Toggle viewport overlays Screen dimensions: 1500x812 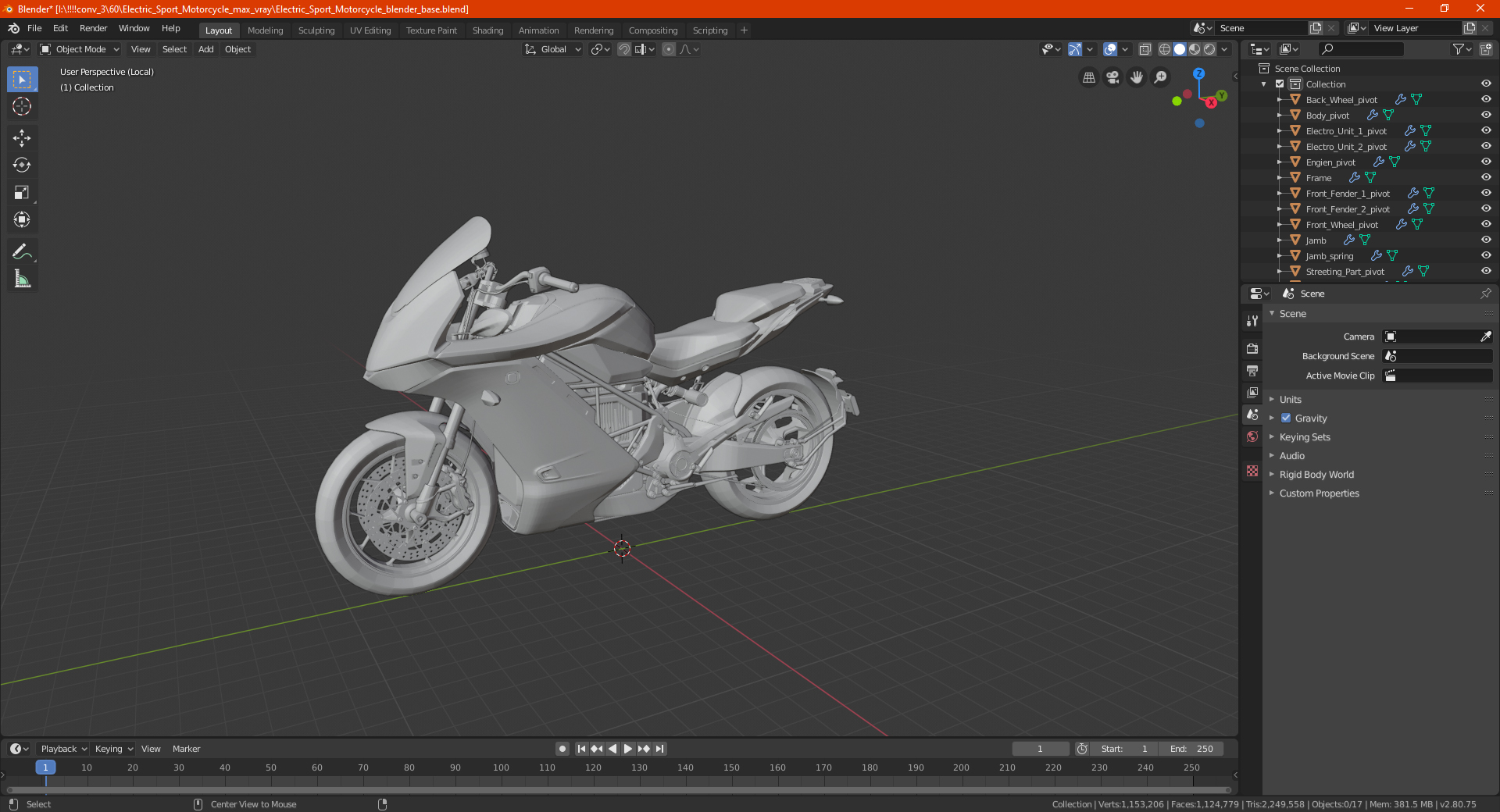[x=1110, y=49]
